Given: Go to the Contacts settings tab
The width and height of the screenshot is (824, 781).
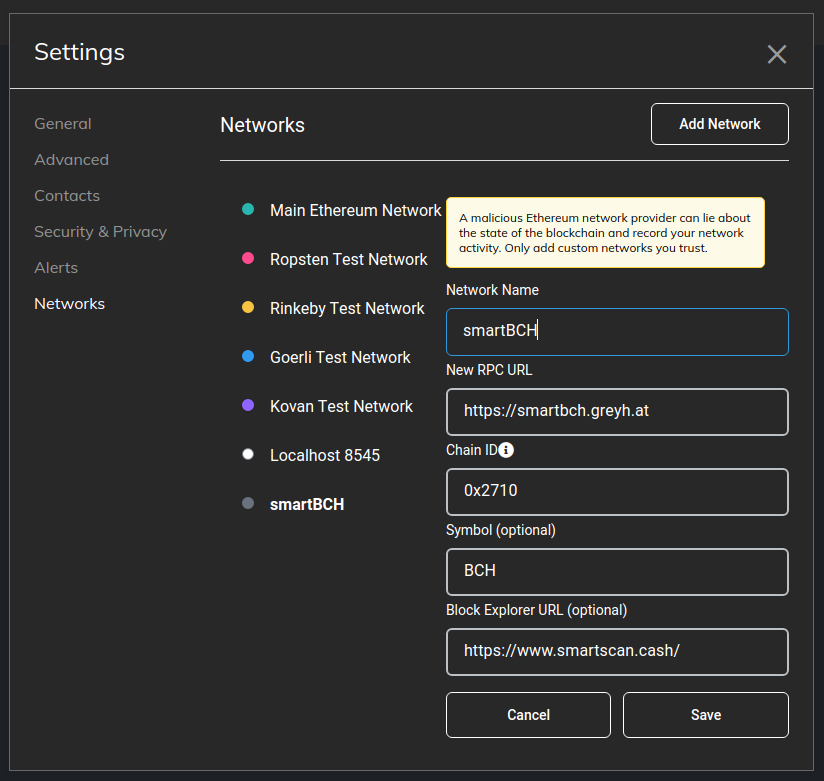Looking at the screenshot, I should coord(67,196).
